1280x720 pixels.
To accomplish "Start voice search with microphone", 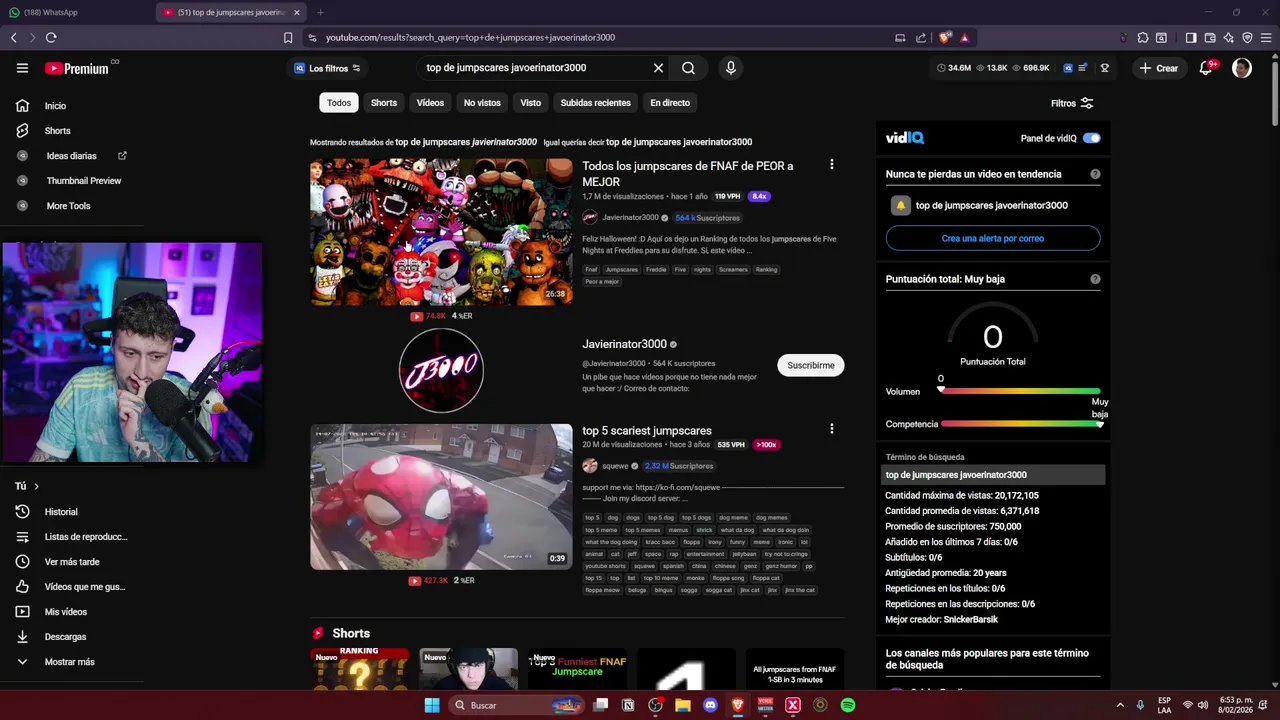I will tap(731, 68).
